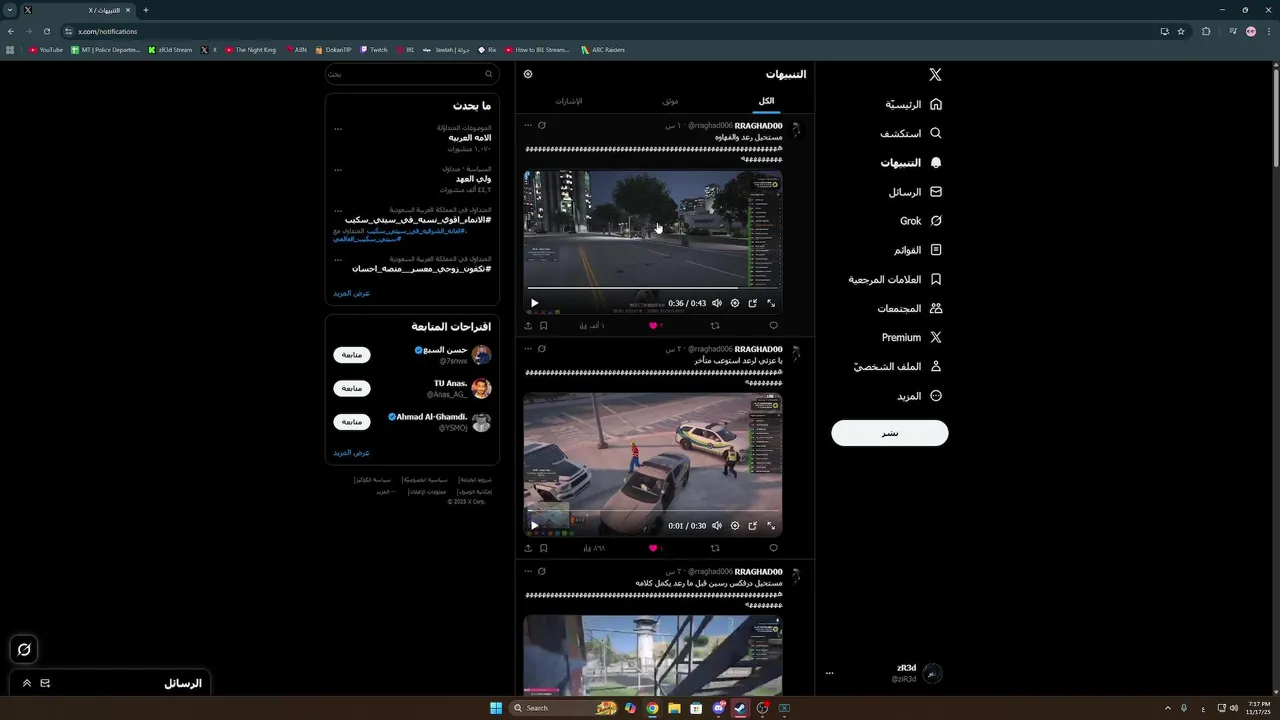
Task: Click the X logo at top of sidebar
Action: (935, 75)
